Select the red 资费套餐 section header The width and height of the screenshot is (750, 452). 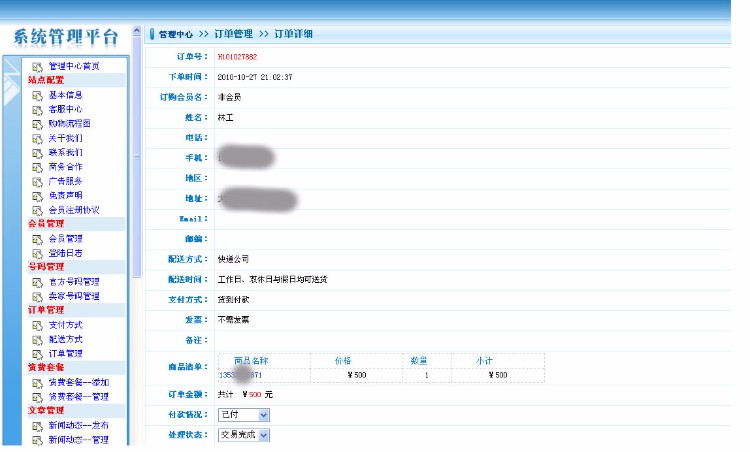tap(46, 367)
